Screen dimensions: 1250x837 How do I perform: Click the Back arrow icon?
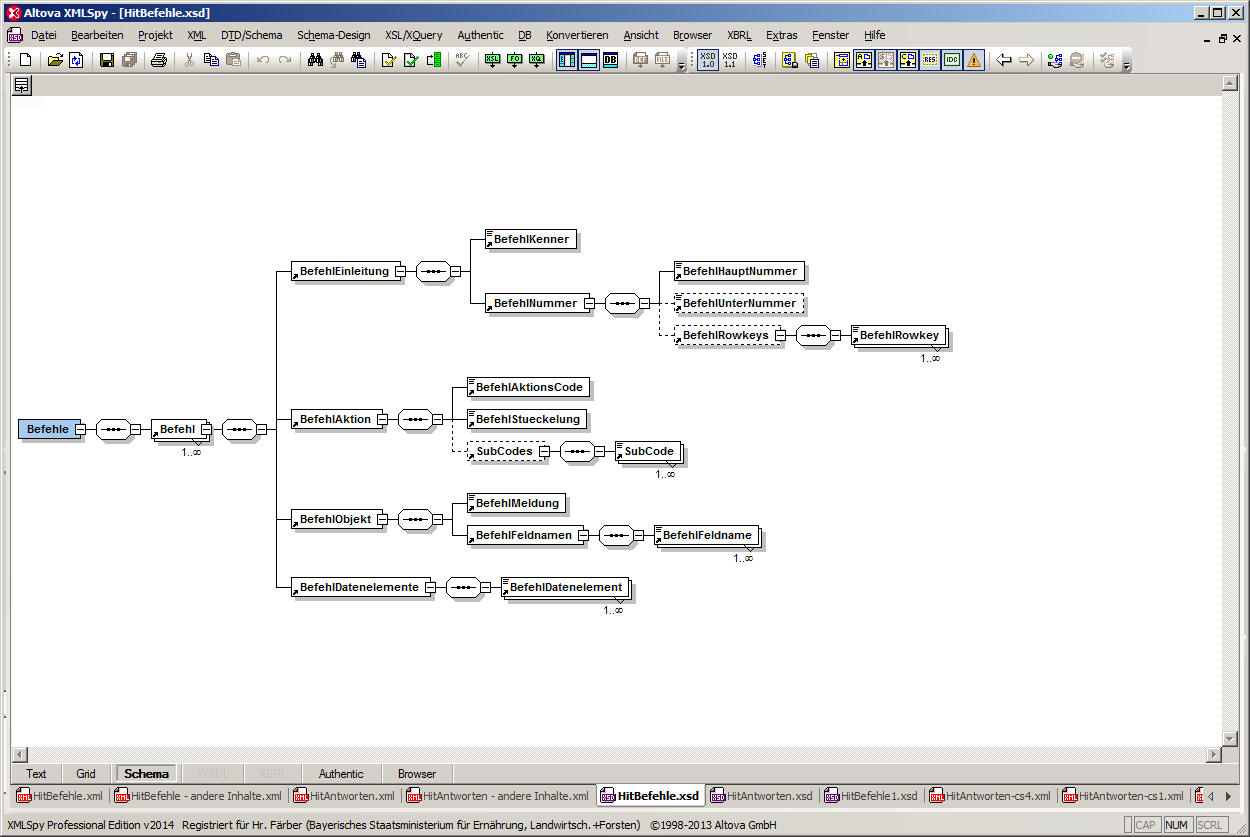point(1004,60)
